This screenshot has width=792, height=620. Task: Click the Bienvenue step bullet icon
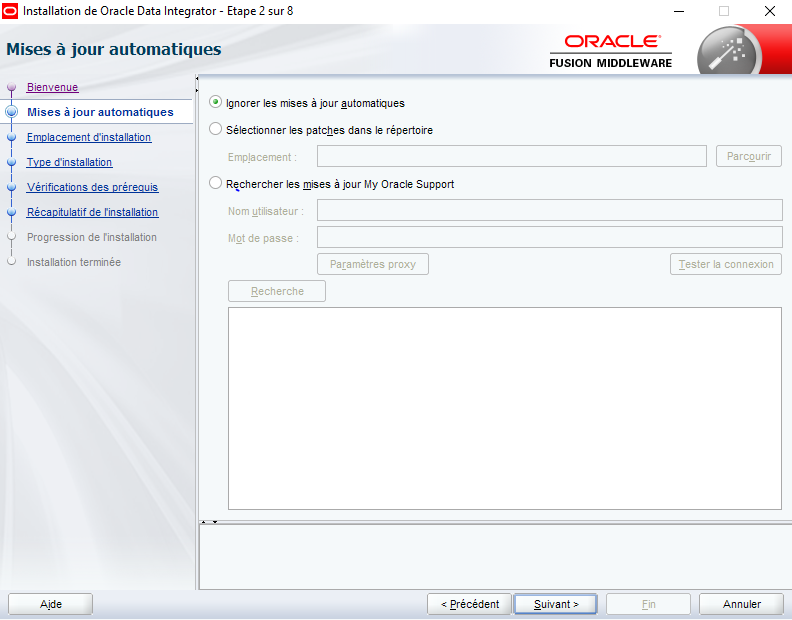[12, 87]
